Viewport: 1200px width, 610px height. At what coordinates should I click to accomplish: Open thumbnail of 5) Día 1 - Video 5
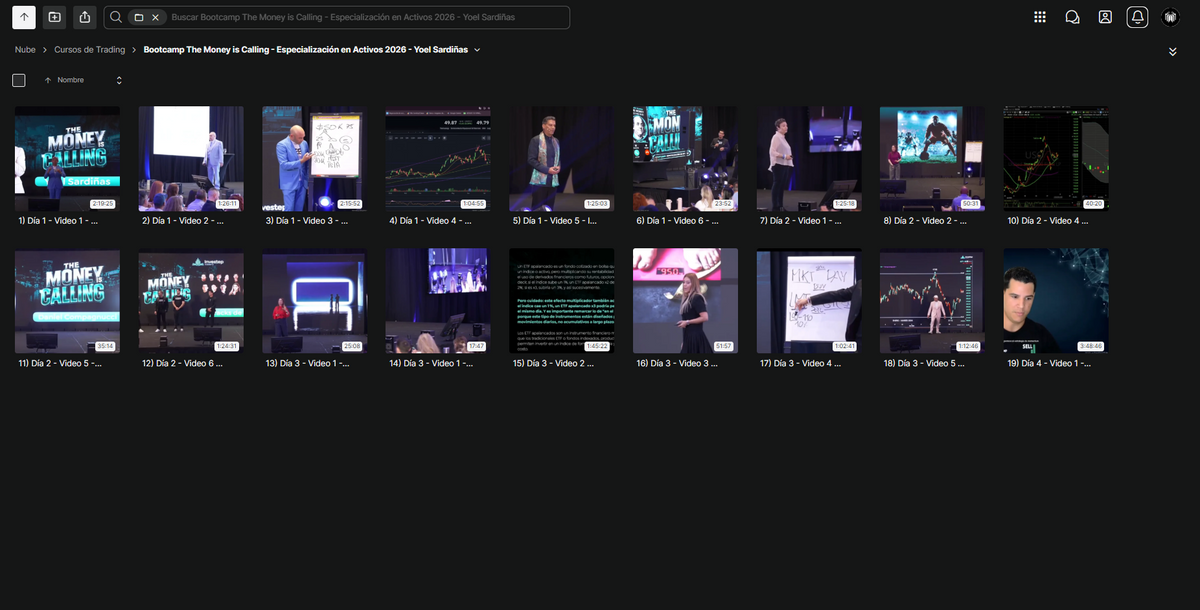tap(561, 159)
